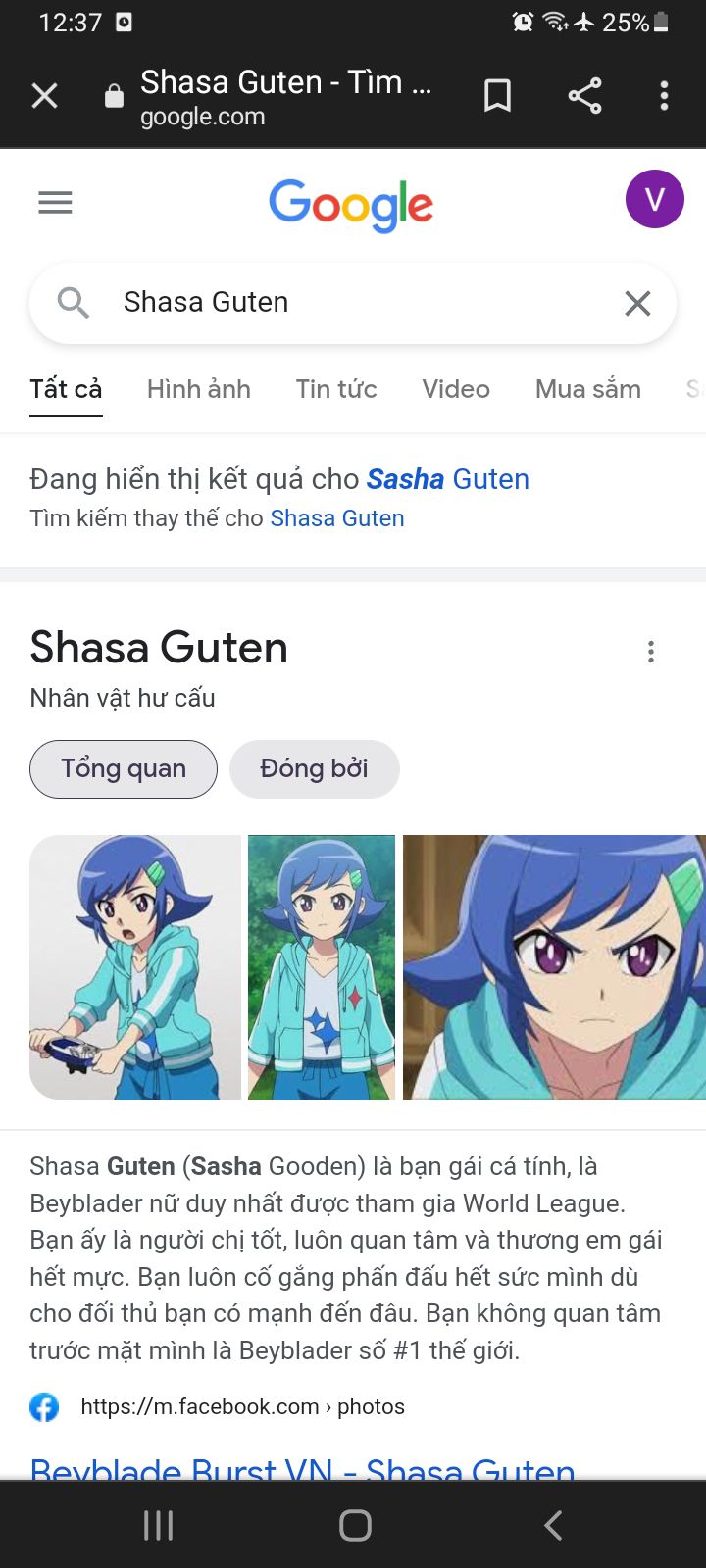Image resolution: width=706 pixels, height=1568 pixels.
Task: Open the Google hamburger menu
Action: pyautogui.click(x=55, y=203)
